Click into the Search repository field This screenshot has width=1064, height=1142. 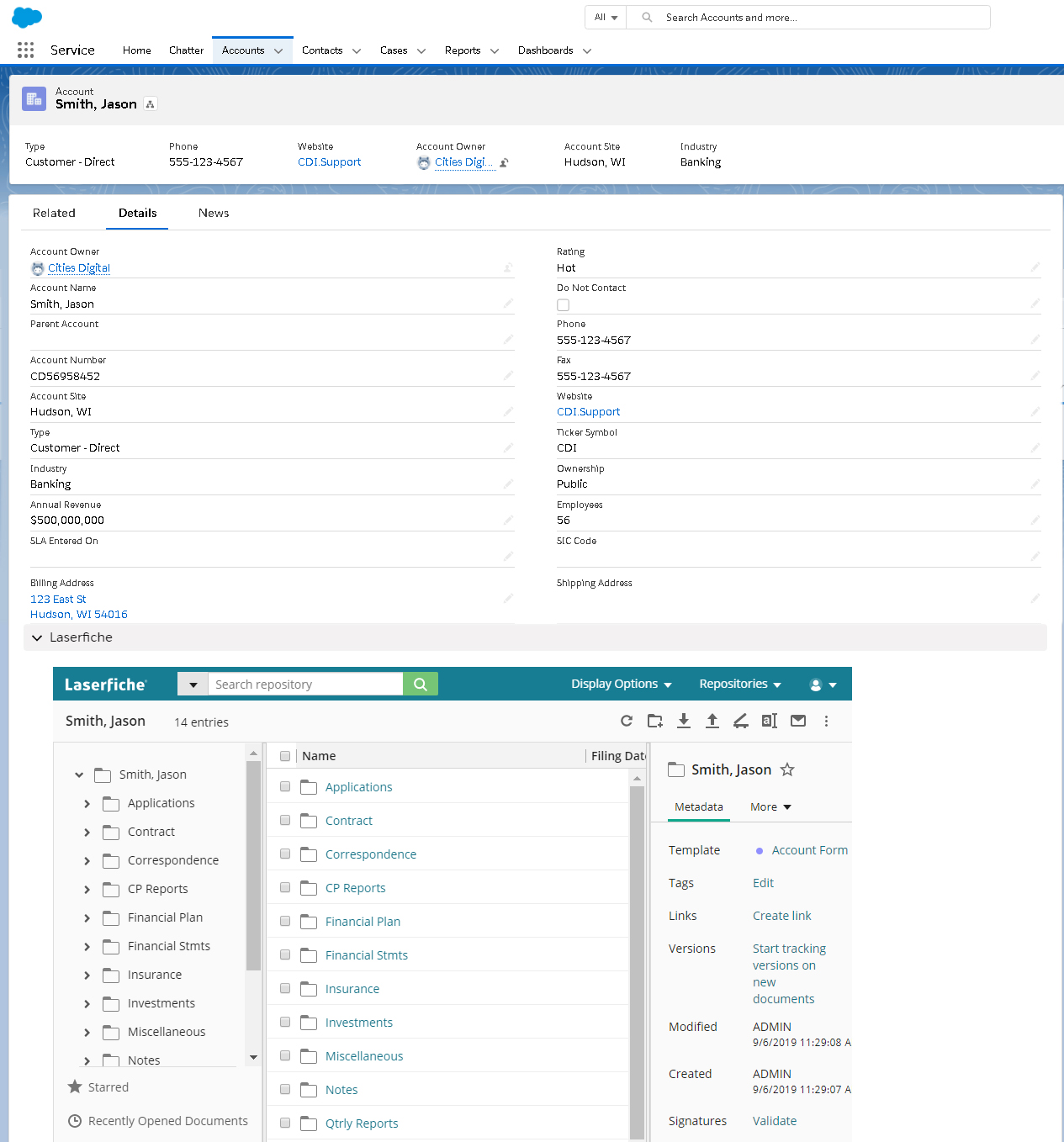[305, 685]
